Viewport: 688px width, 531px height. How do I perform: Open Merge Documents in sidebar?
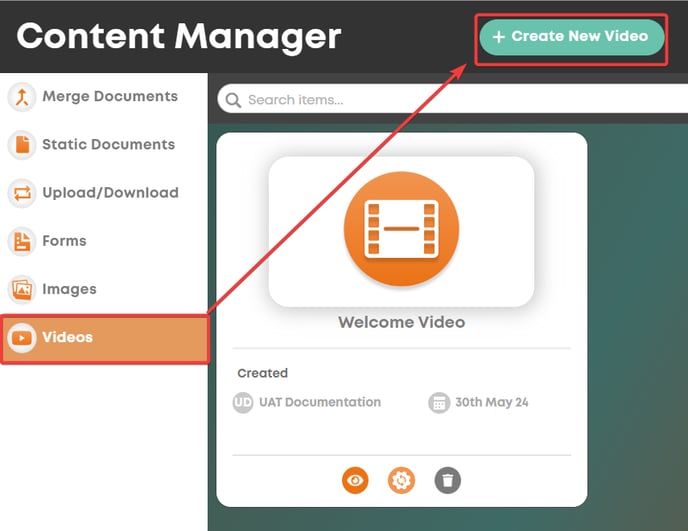(104, 97)
